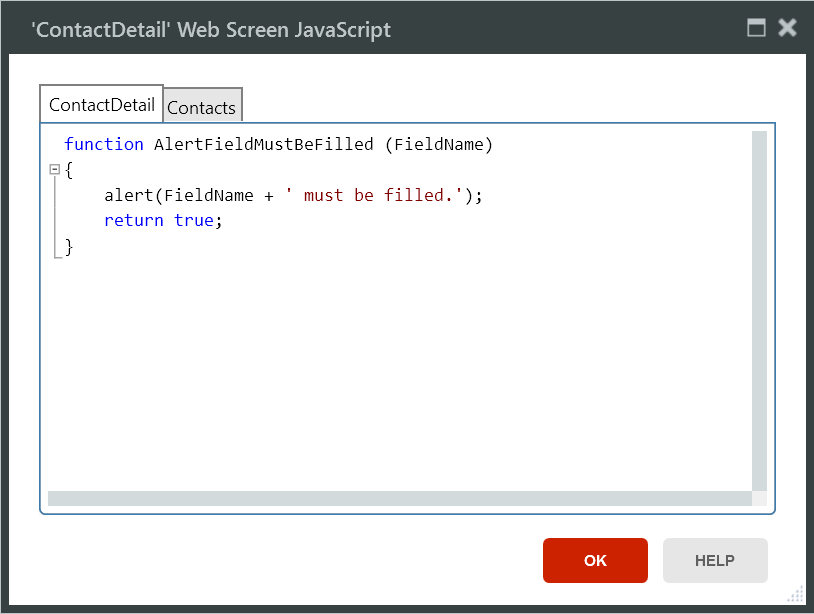Open the Contacts tab

[x=202, y=107]
